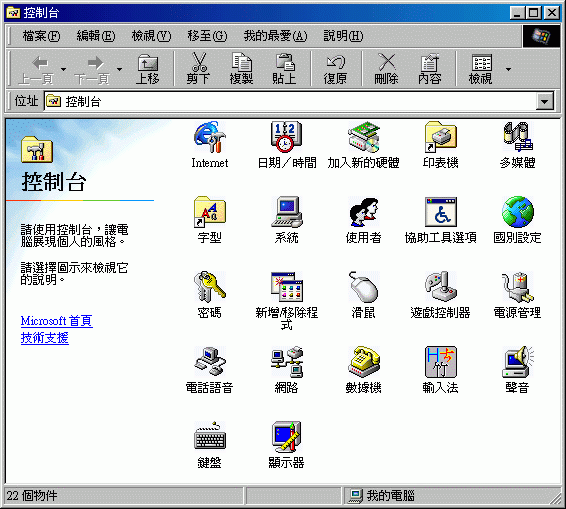Select the 數據機 modem icon
The image size is (566, 509).
tap(363, 362)
